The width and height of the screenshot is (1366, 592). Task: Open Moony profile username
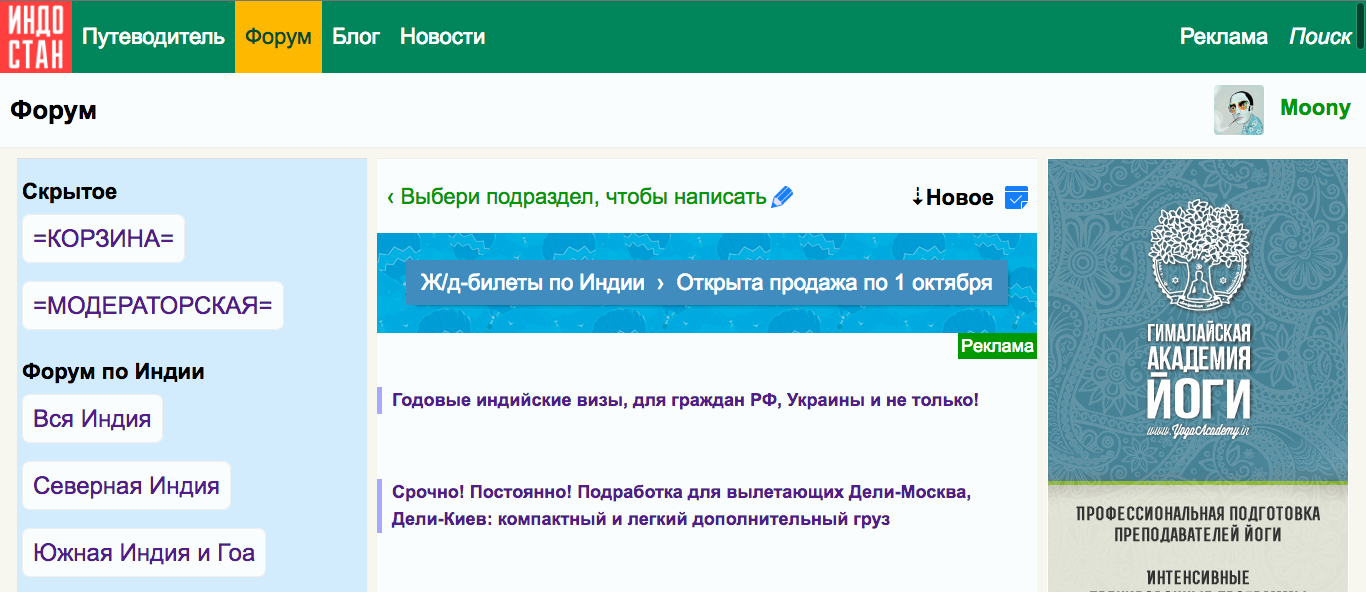1315,108
